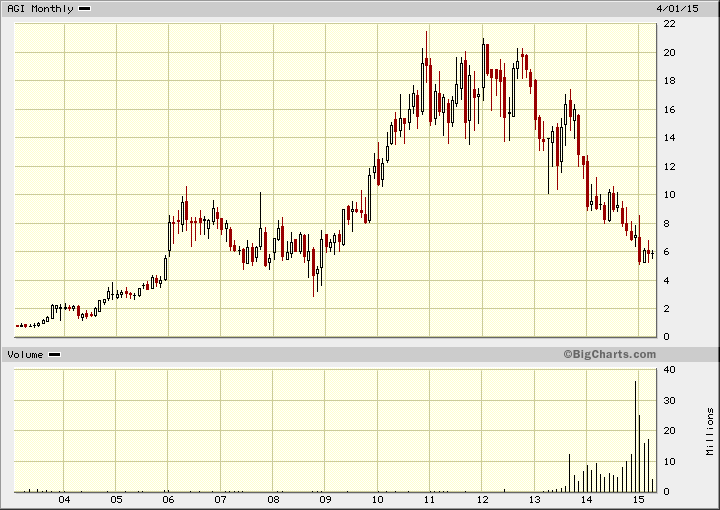Click the 40 volume axis label

click(x=669, y=370)
